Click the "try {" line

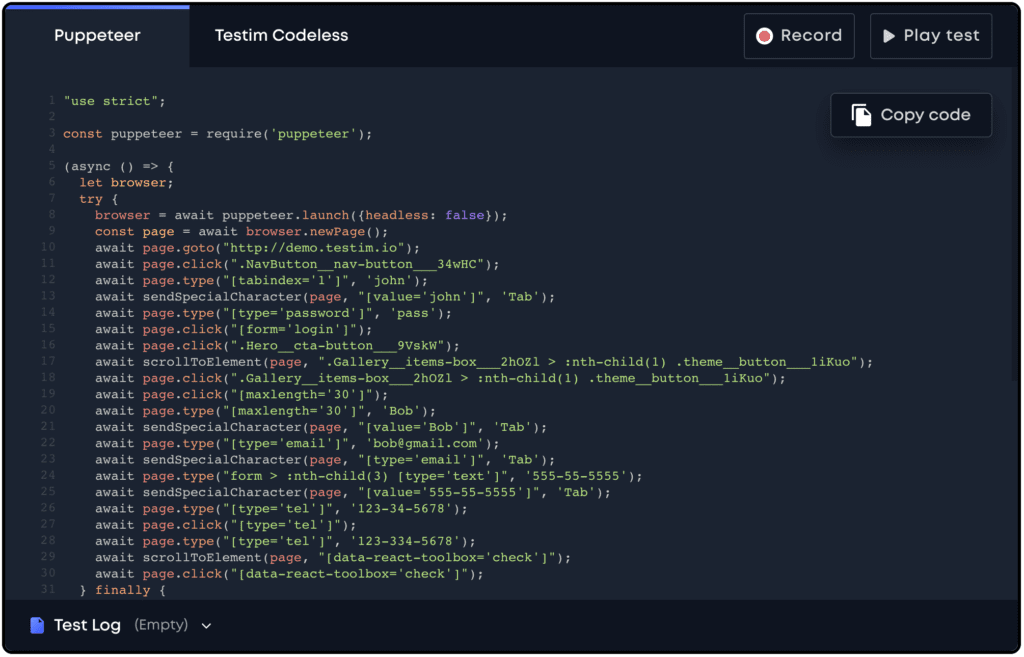click(98, 199)
